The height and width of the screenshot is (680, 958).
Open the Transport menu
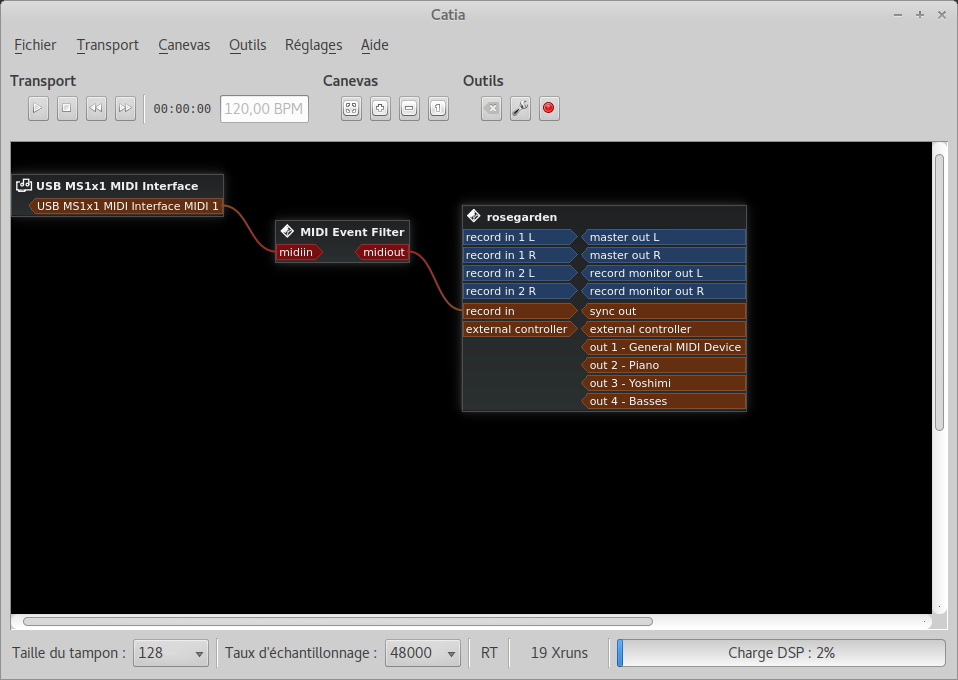point(108,45)
